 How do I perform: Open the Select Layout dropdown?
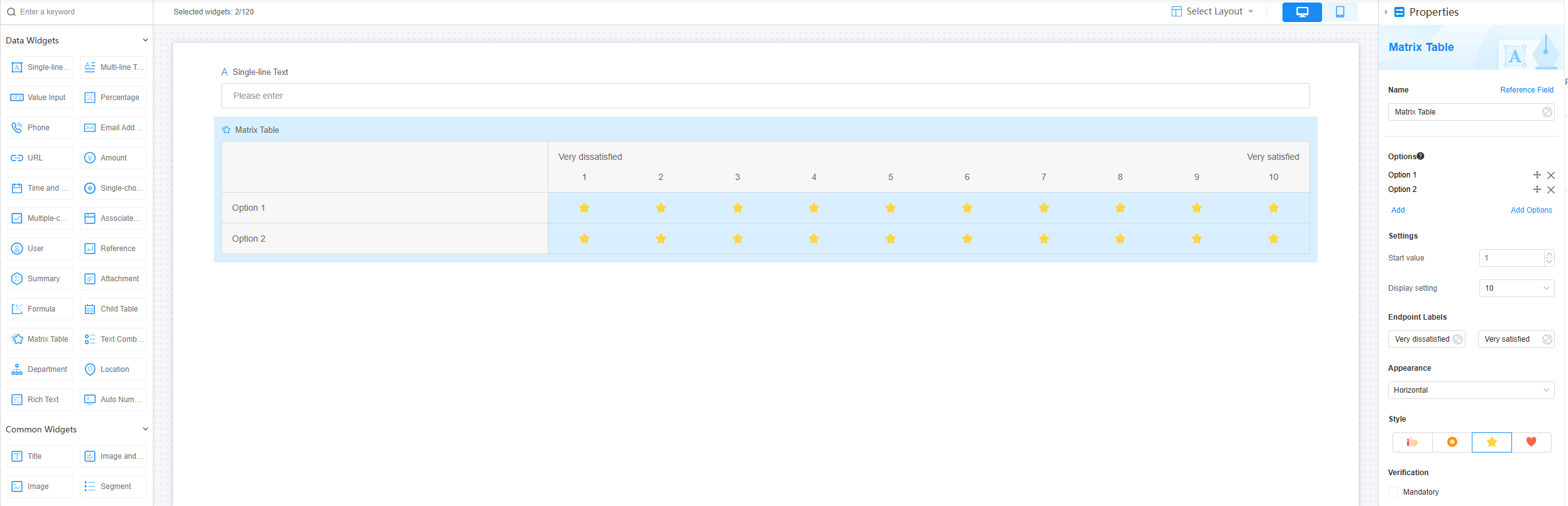[x=1213, y=11]
